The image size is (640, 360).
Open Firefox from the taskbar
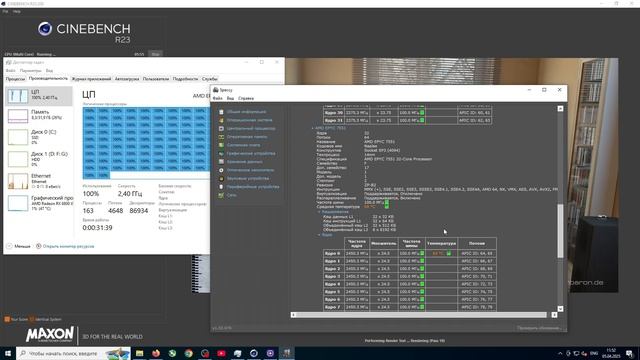156,353
